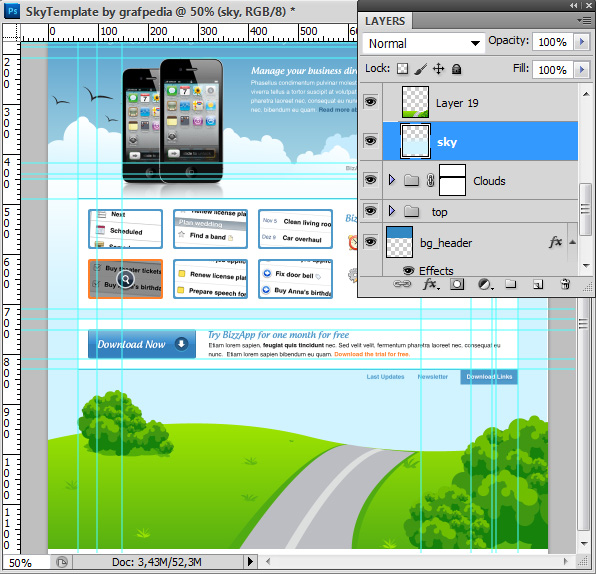Expand the Clouds layer group

[392, 180]
